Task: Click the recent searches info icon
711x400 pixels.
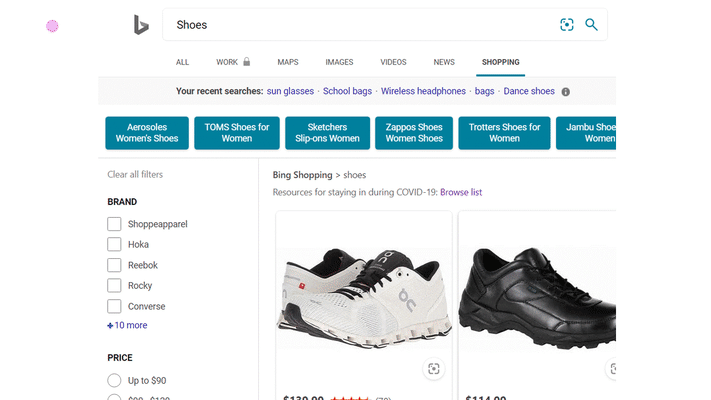Action: pyautogui.click(x=565, y=92)
